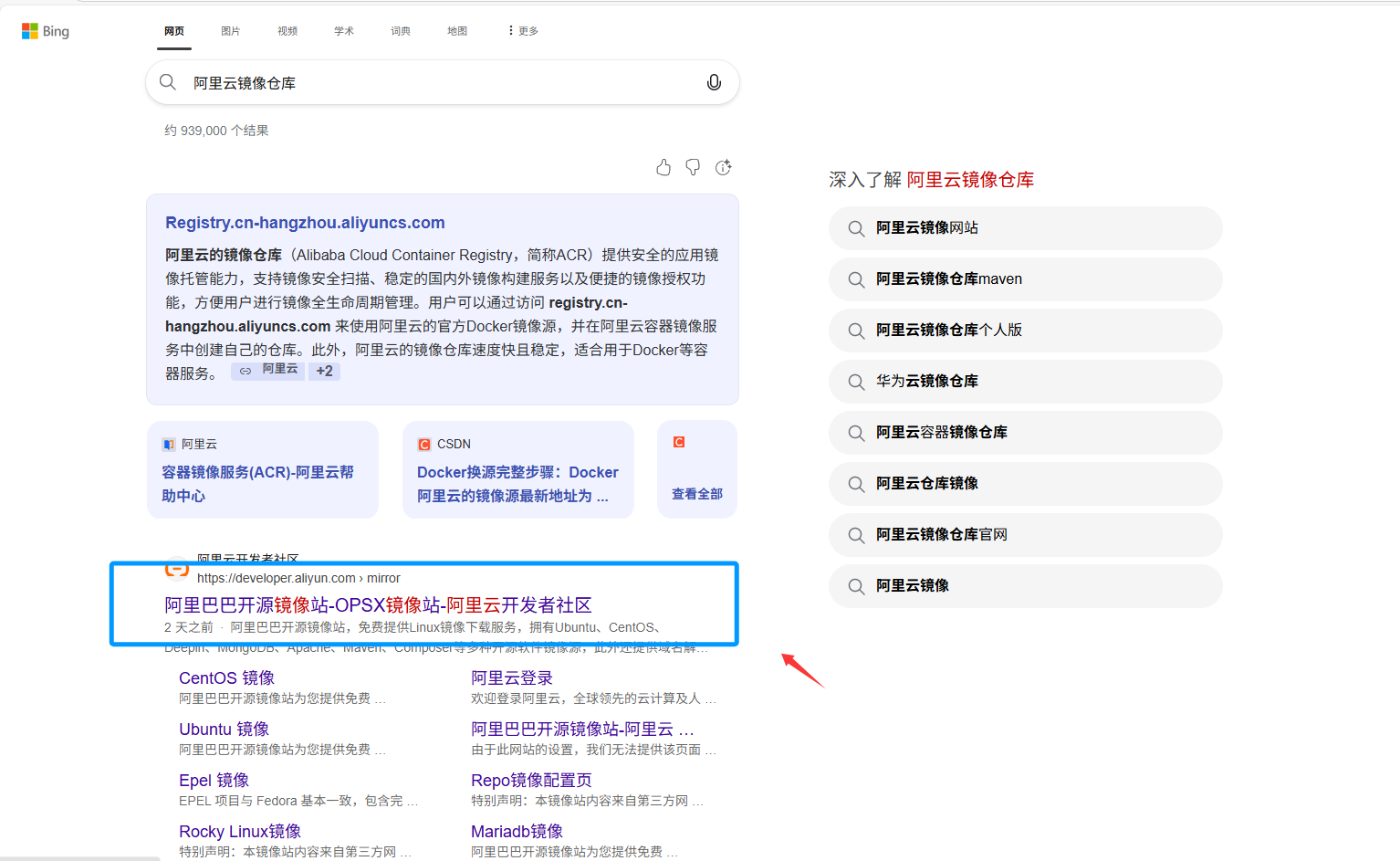Open the rightmost feedback icon beside thumbs down

tap(724, 167)
